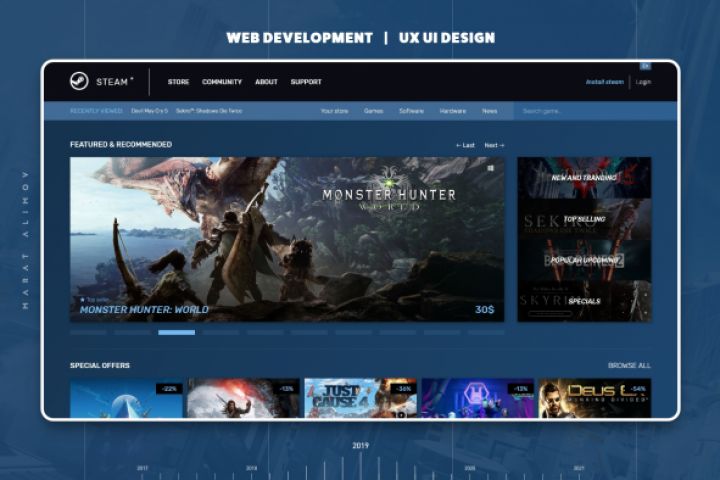Select the Software tab

(x=411, y=111)
